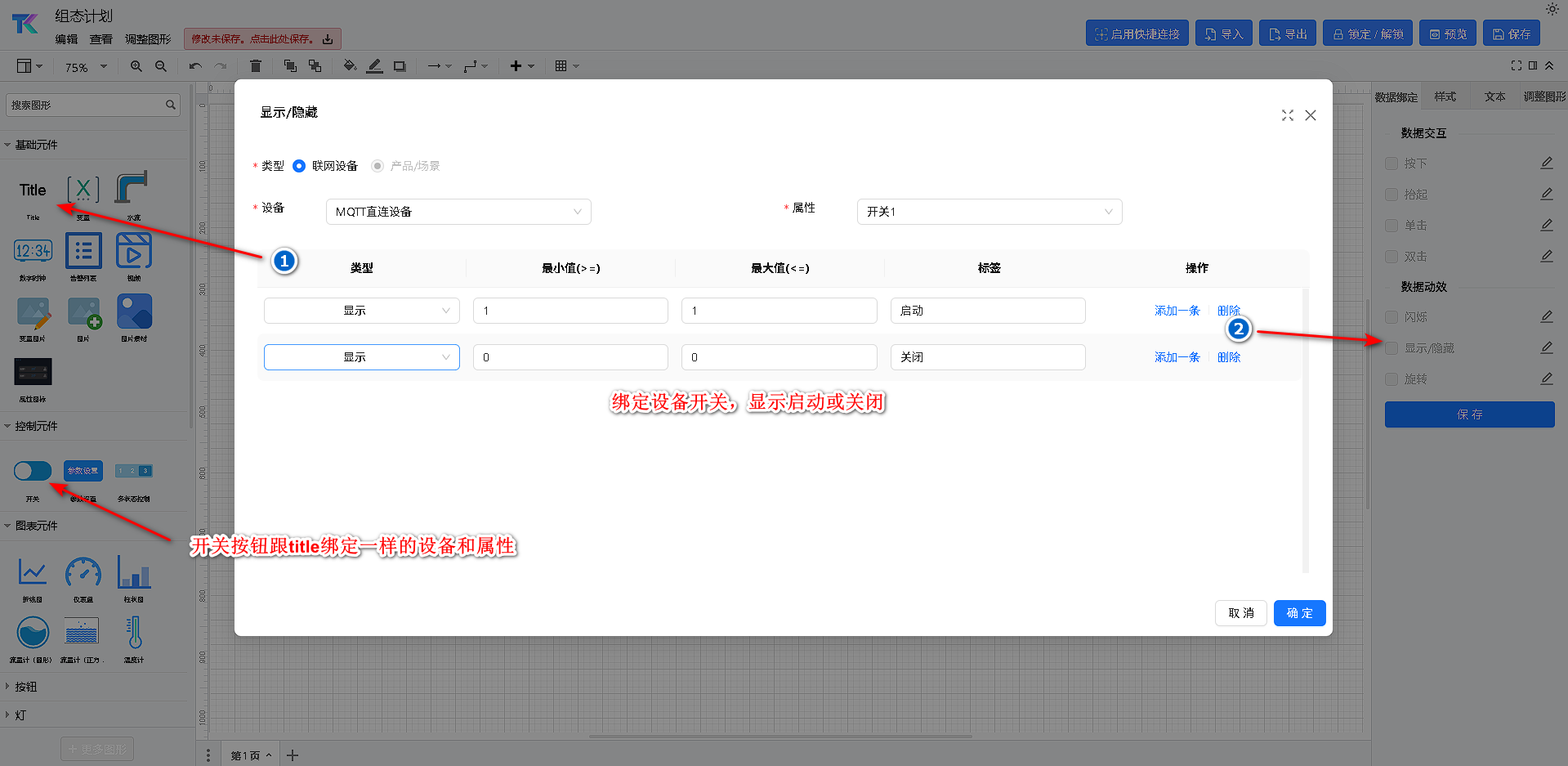Select the 联网设备 radio button
The height and width of the screenshot is (766, 1568).
(299, 166)
